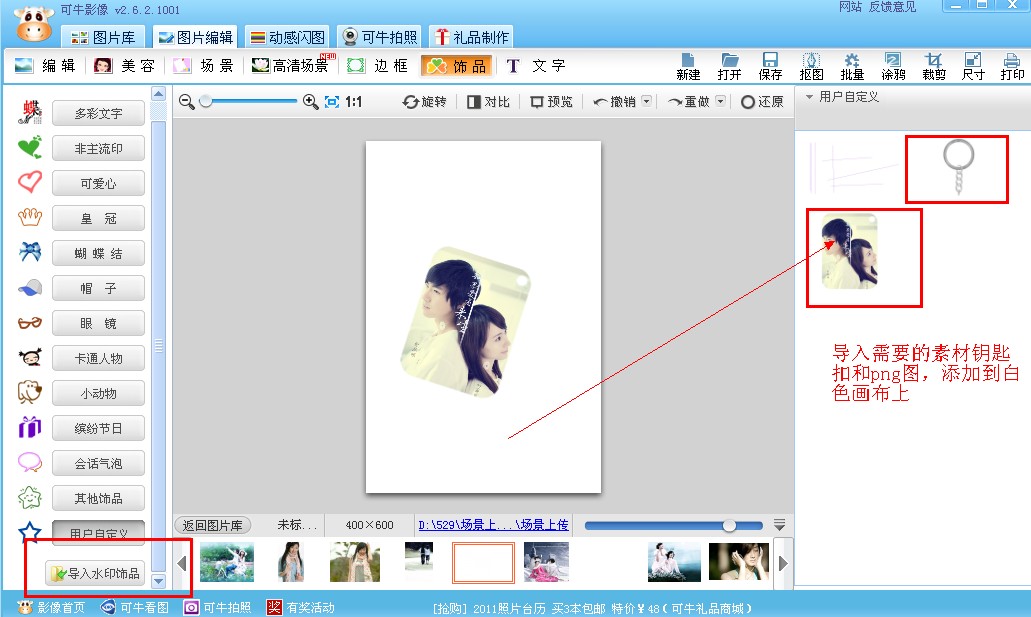Viewport: 1031px width, 617px height.
Task: Open the 重做 redo history dropdown
Action: pyautogui.click(x=721, y=101)
